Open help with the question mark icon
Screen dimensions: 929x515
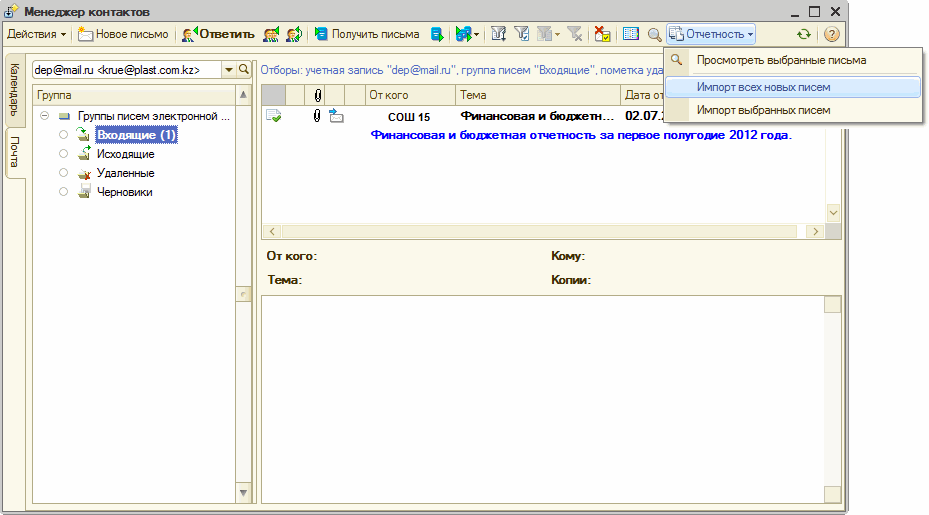[x=831, y=34]
